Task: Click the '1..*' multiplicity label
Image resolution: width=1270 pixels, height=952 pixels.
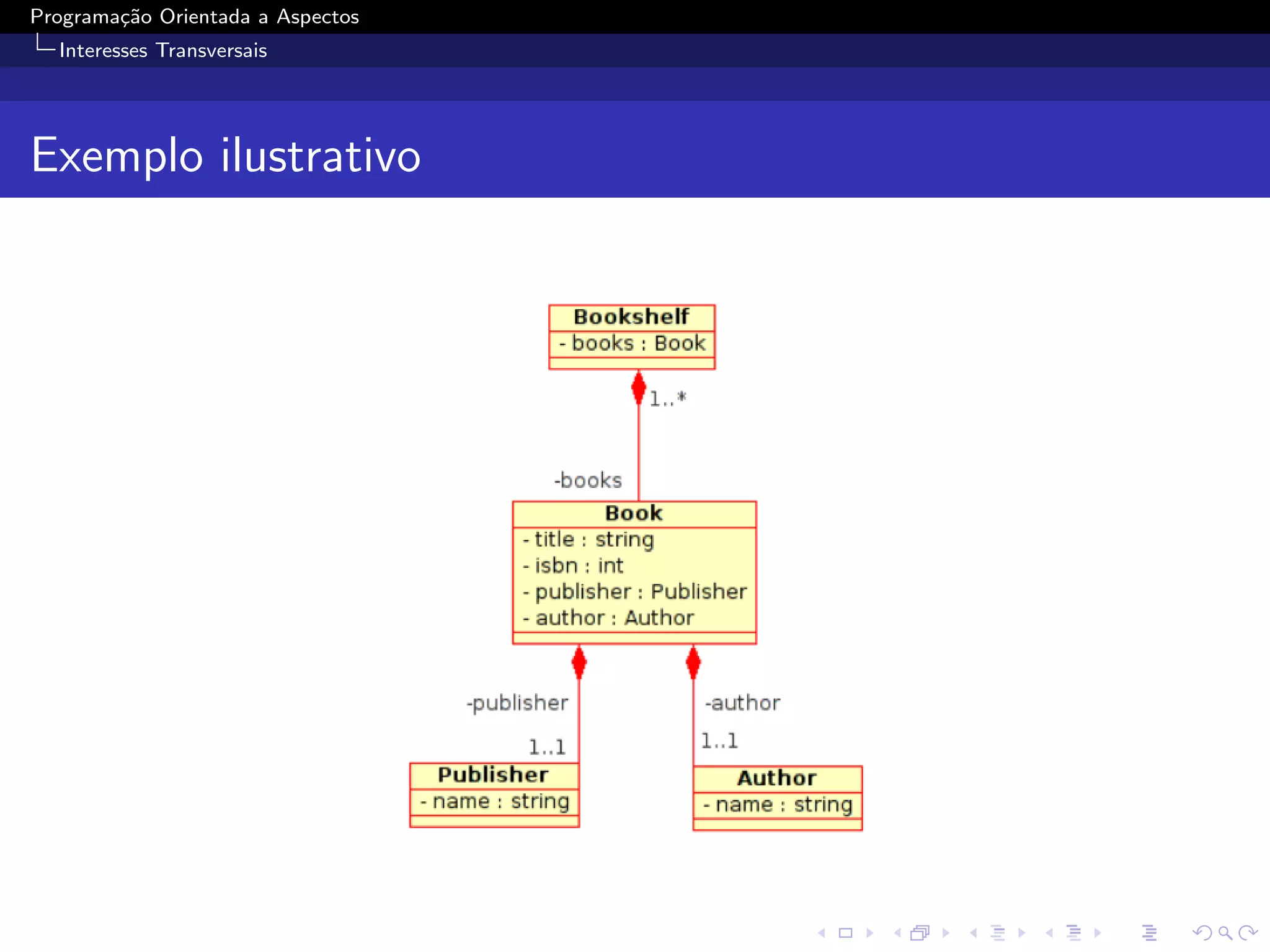Action: click(668, 399)
